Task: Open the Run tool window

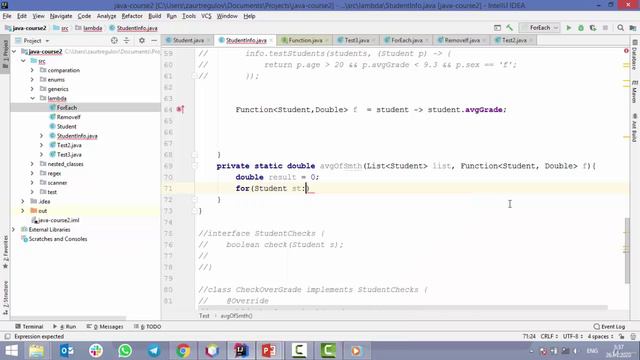Action: pos(64,327)
